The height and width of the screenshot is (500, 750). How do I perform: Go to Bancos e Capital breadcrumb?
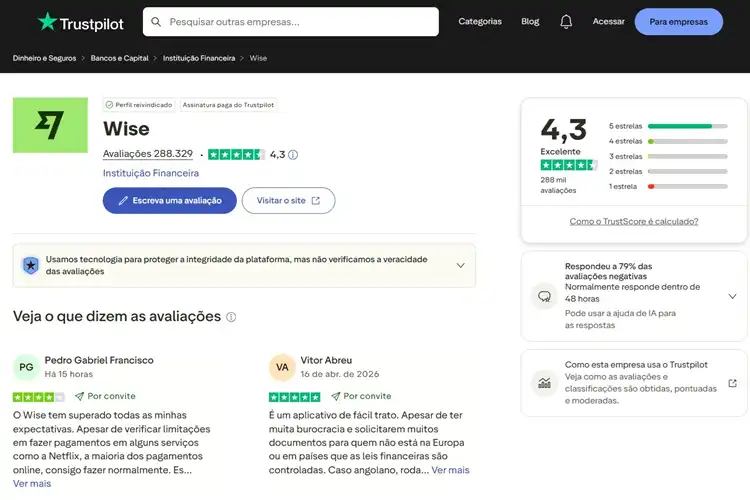pyautogui.click(x=120, y=58)
